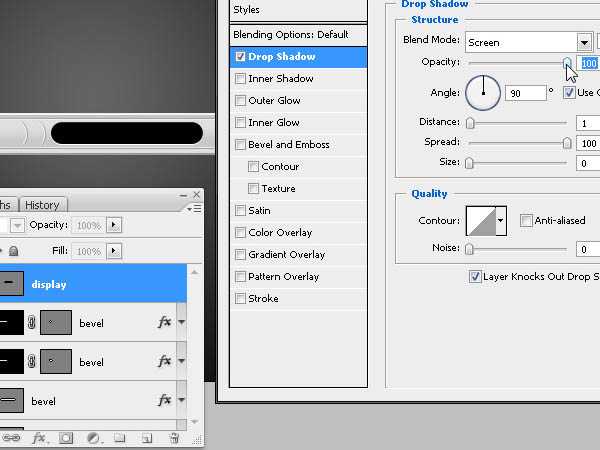
Task: Delete layer with the trash icon
Action: pos(174,438)
